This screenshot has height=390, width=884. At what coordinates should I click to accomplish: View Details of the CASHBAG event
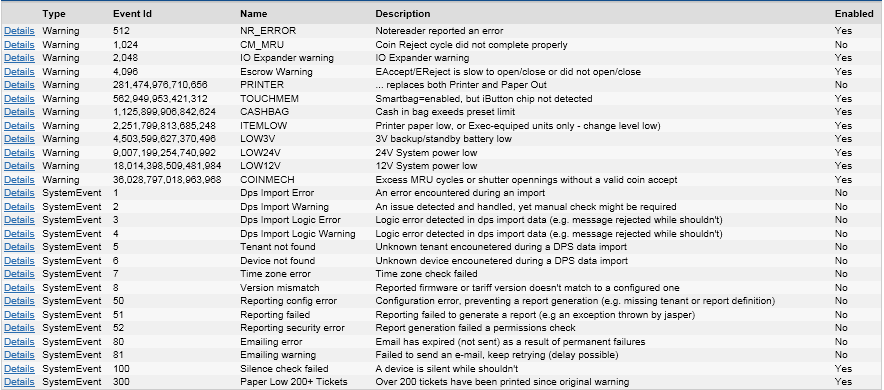tap(19, 112)
